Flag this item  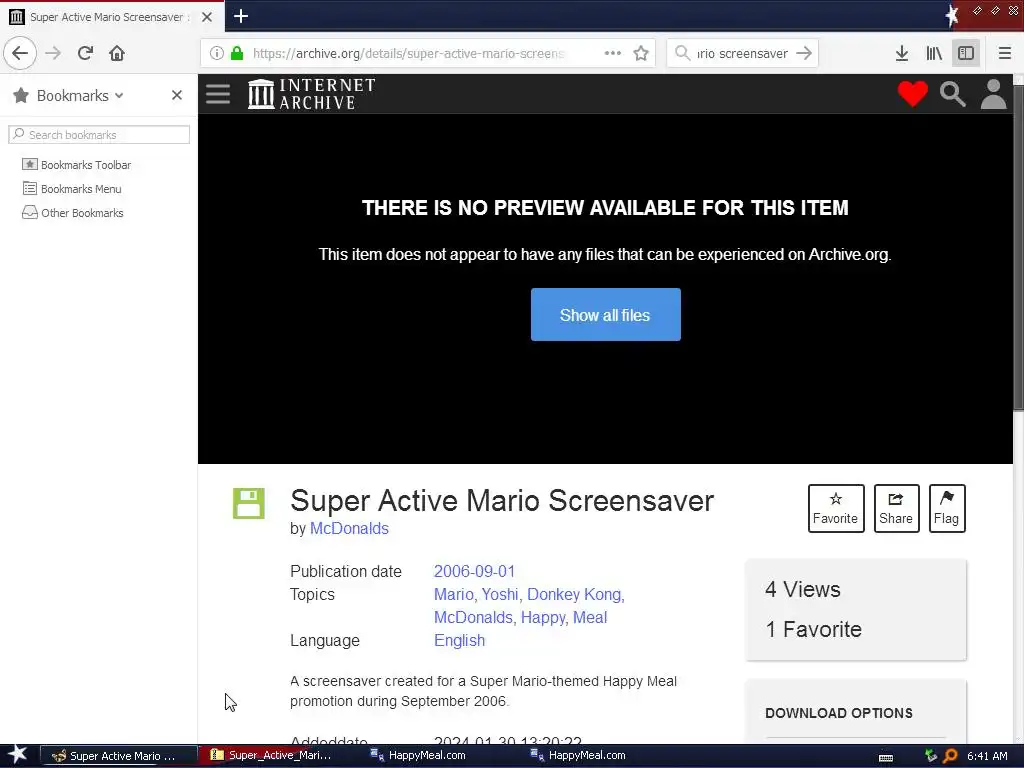click(x=946, y=508)
